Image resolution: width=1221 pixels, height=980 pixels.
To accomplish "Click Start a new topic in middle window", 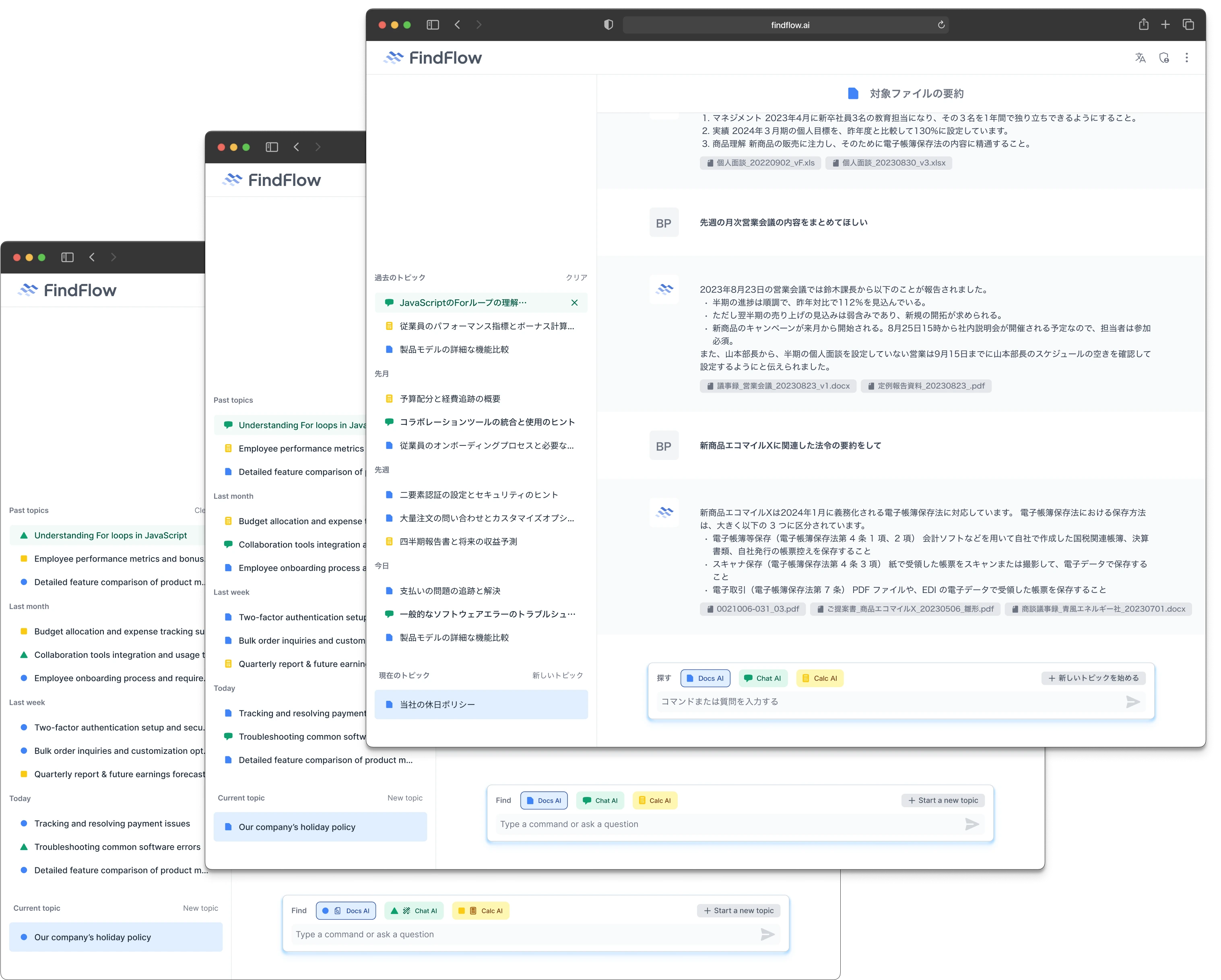I will (x=943, y=801).
